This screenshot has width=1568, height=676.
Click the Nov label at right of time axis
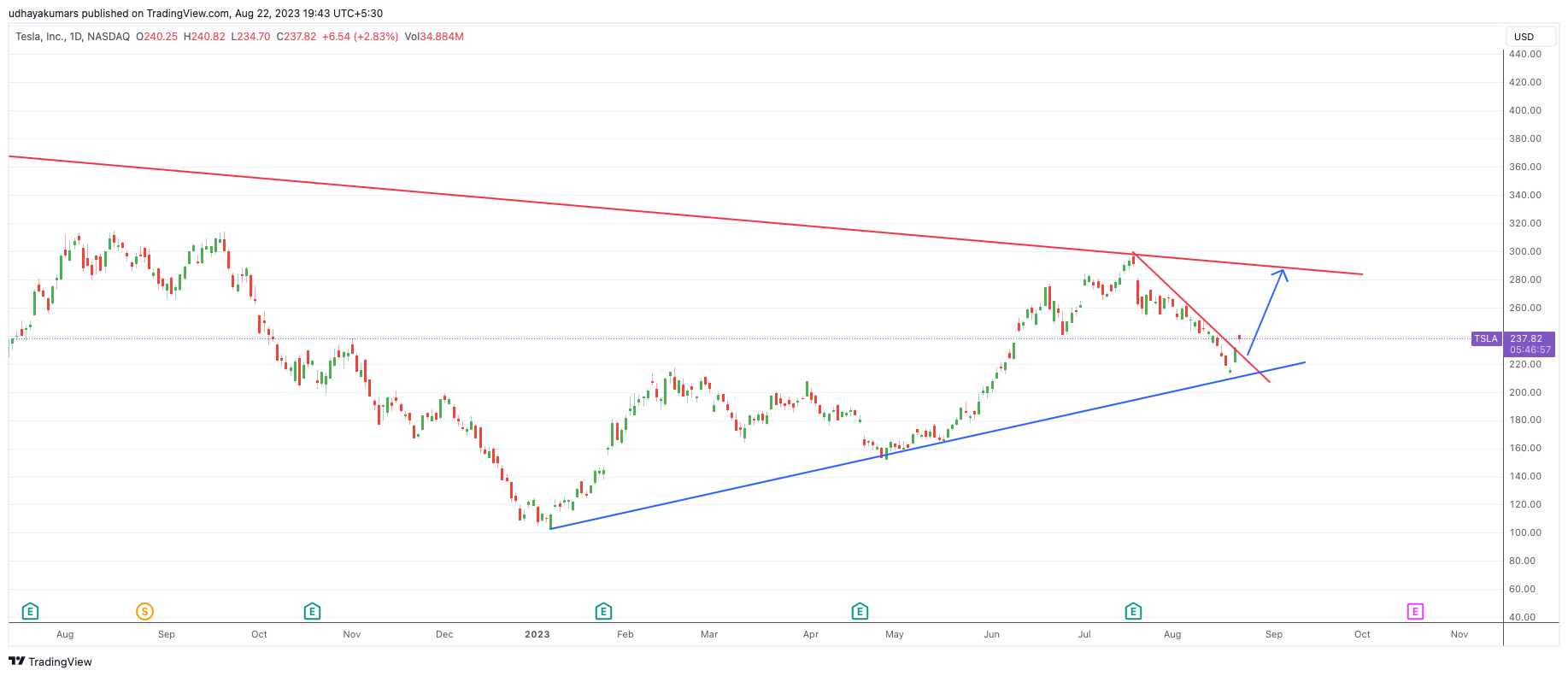pos(1459,634)
